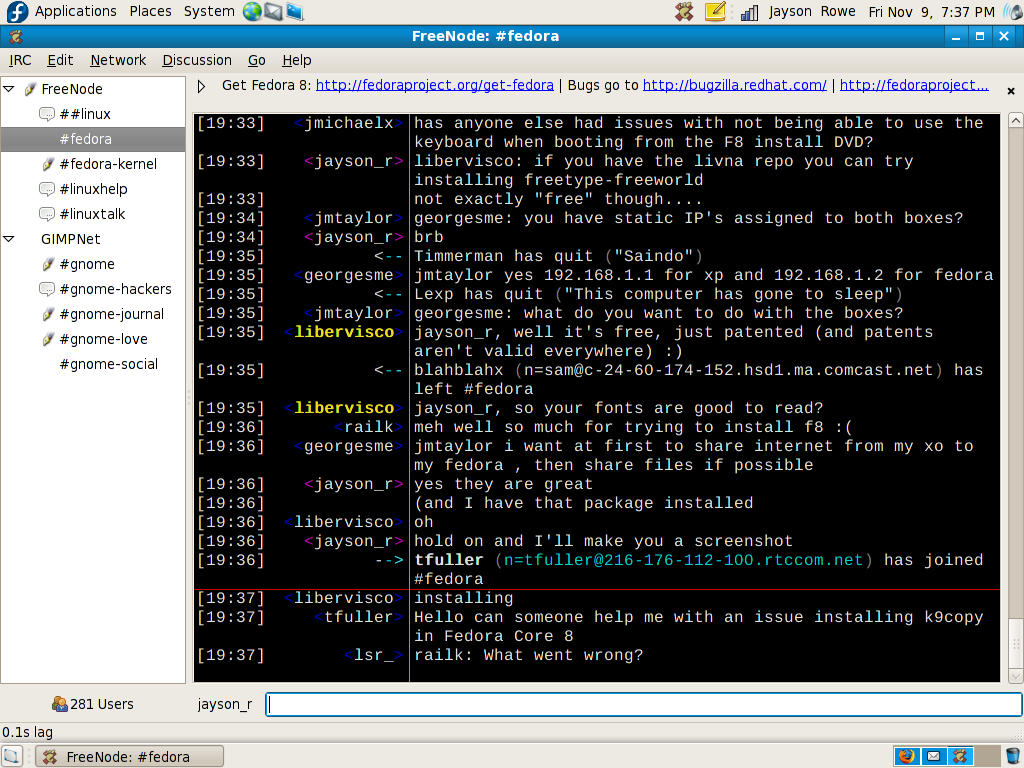Open the clock Fri Nov 9 calendar
Viewport: 1024px width, 768px height.
pos(931,12)
